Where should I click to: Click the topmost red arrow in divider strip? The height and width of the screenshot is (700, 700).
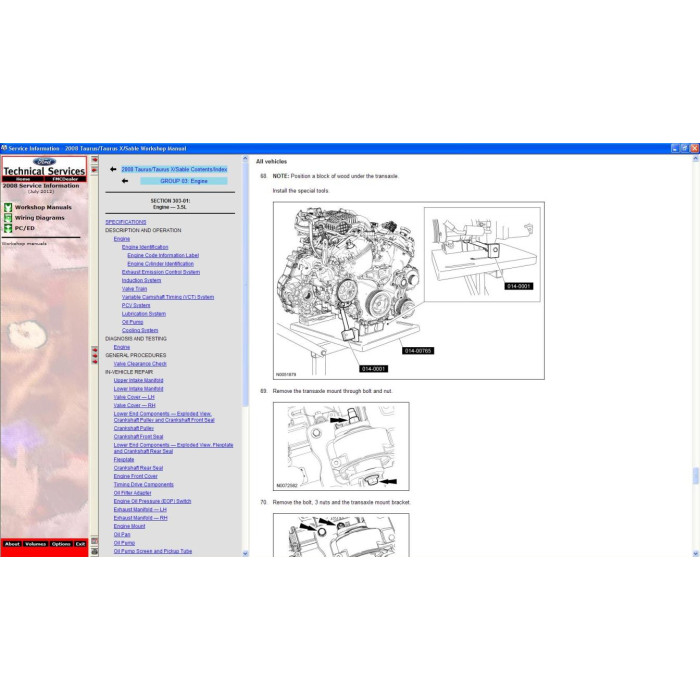pos(95,160)
